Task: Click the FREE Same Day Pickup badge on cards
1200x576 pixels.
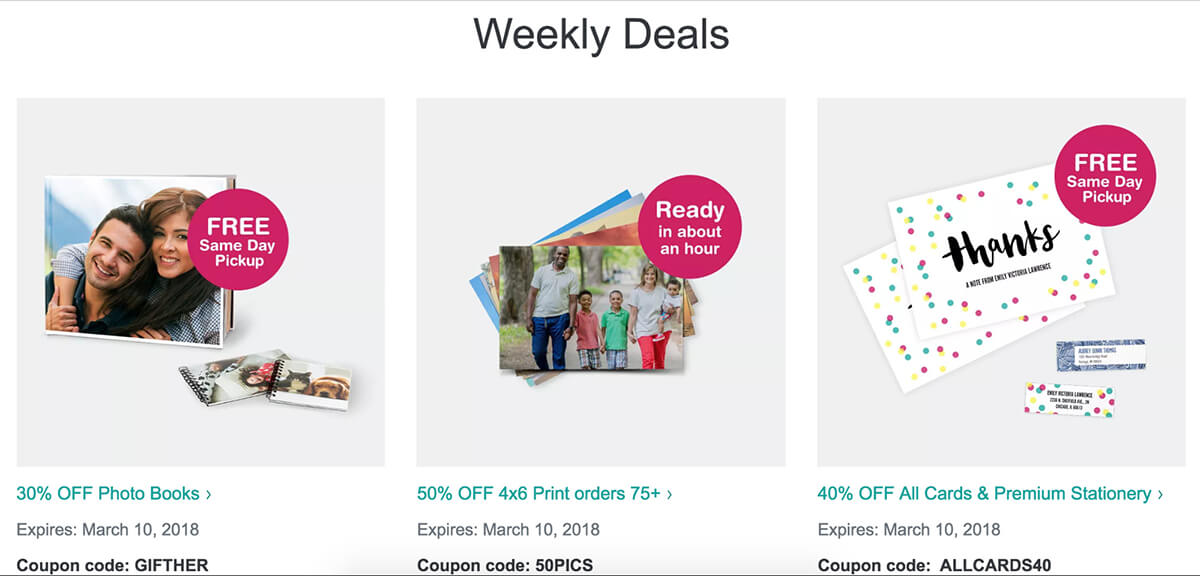Action: 1105,176
